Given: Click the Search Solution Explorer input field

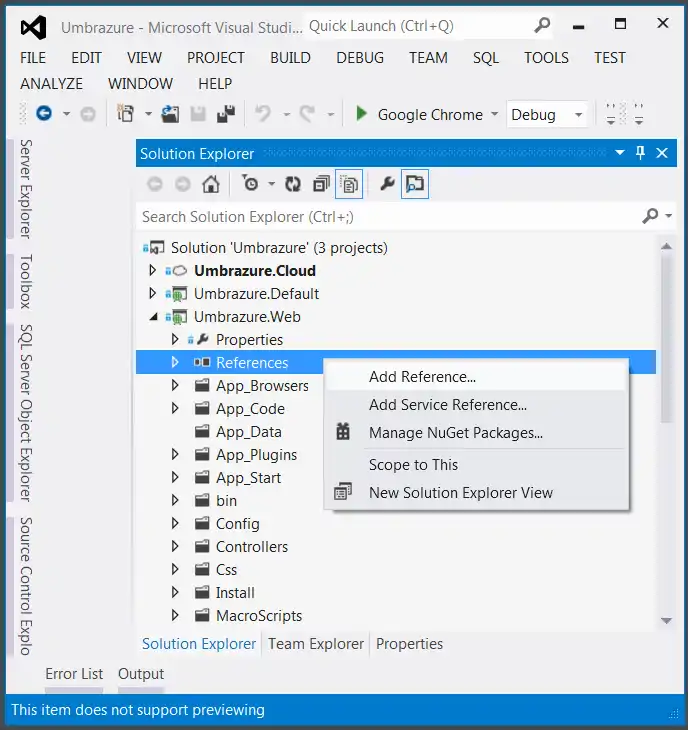Looking at the screenshot, I should tap(389, 216).
